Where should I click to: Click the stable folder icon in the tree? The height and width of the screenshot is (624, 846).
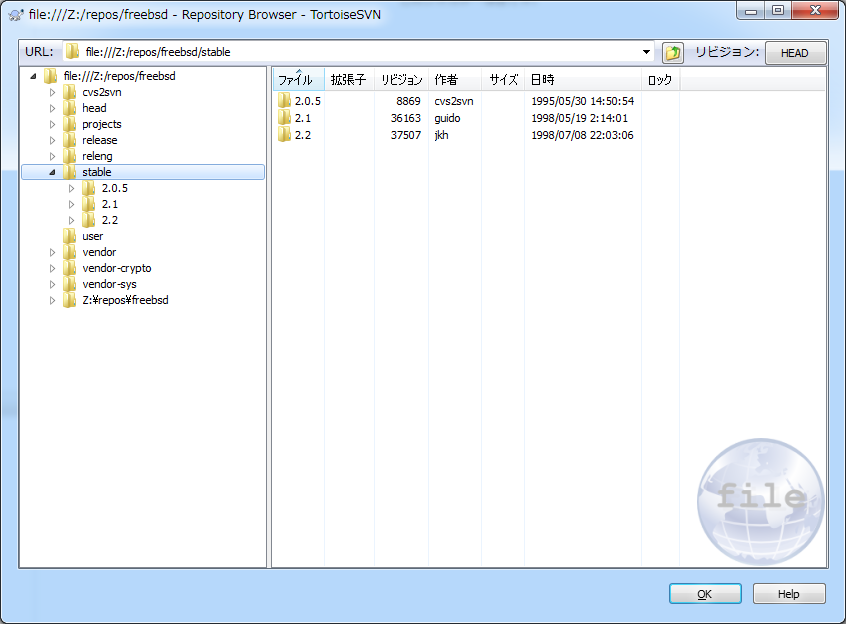click(70, 172)
